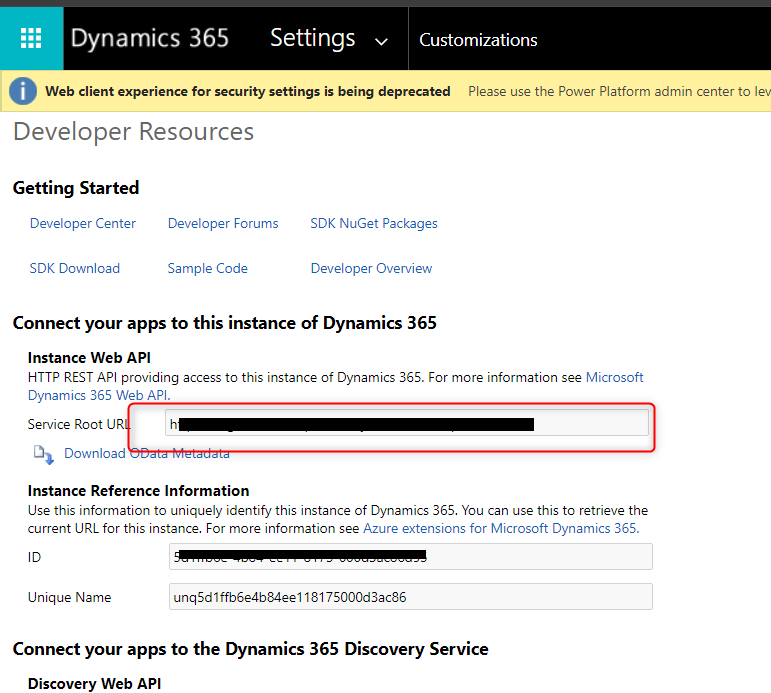Open Azure extensions for Microsoft Dynamics 365
This screenshot has height=693, width=771.
tap(500, 528)
